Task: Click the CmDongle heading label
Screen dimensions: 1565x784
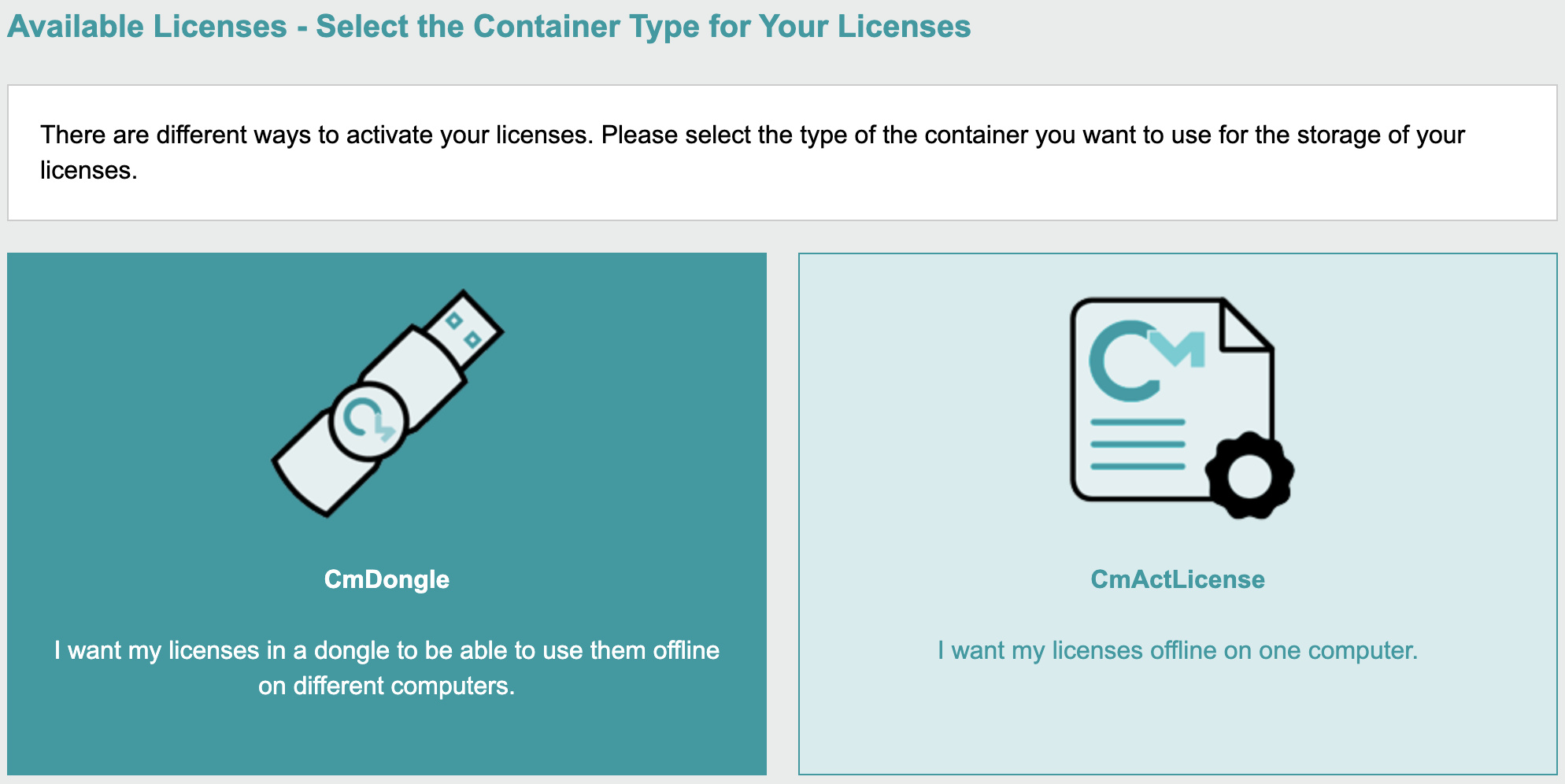Action: pyautogui.click(x=387, y=579)
